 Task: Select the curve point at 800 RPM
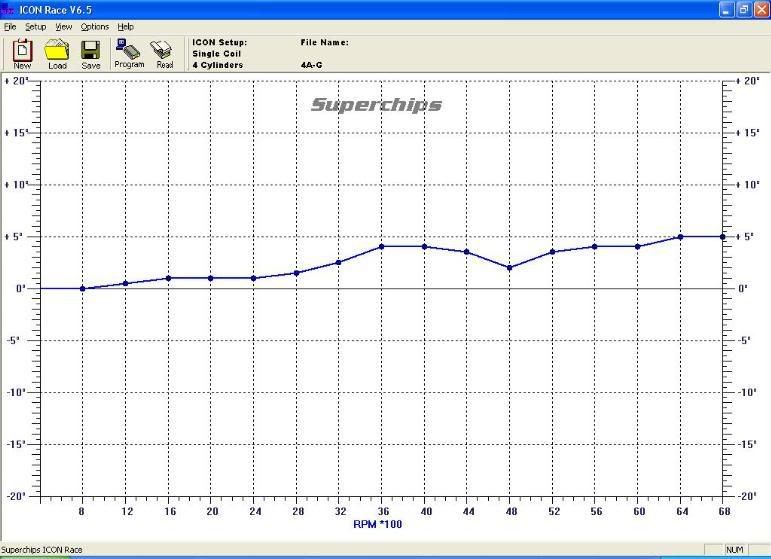pyautogui.click(x=82, y=289)
